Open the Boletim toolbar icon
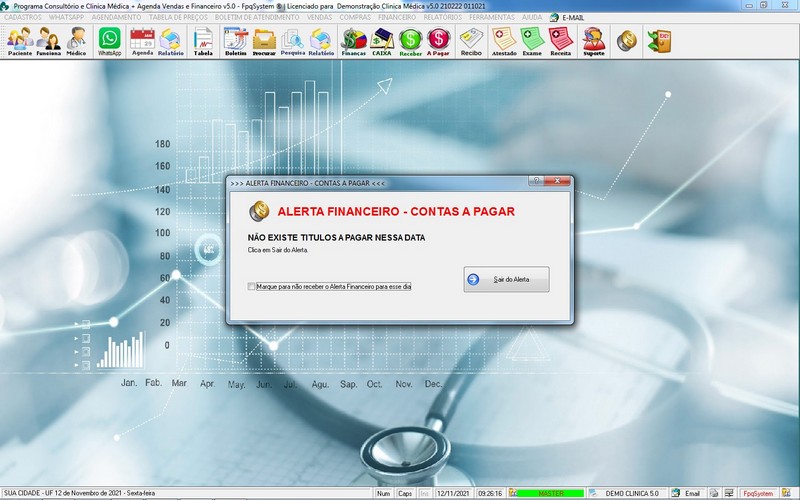Viewport: 800px width, 500px height. [236, 41]
